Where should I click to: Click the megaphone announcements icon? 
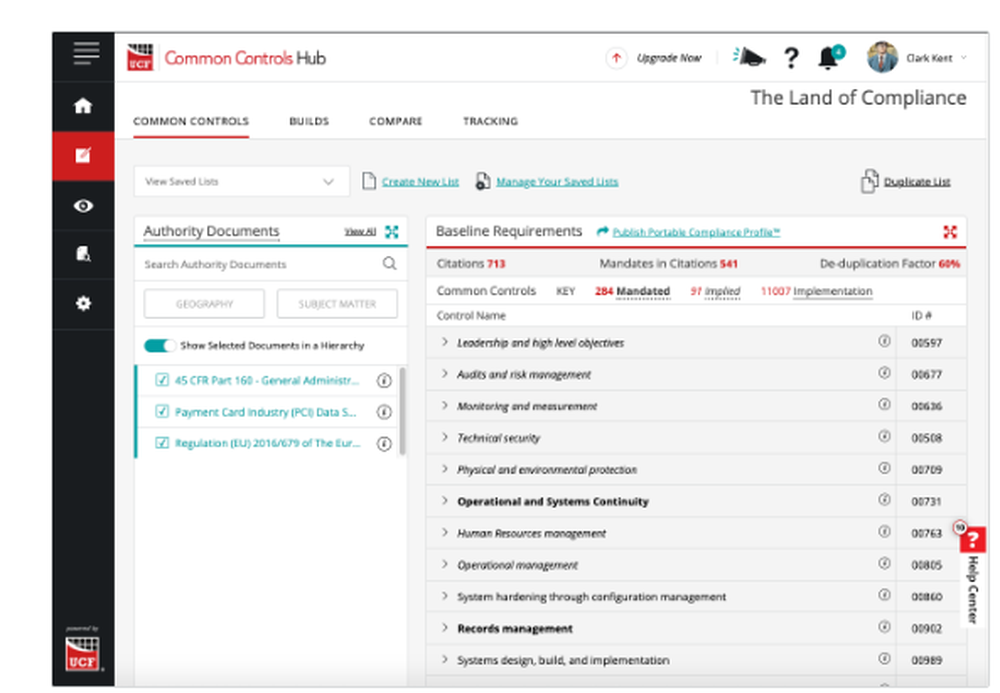[x=749, y=57]
